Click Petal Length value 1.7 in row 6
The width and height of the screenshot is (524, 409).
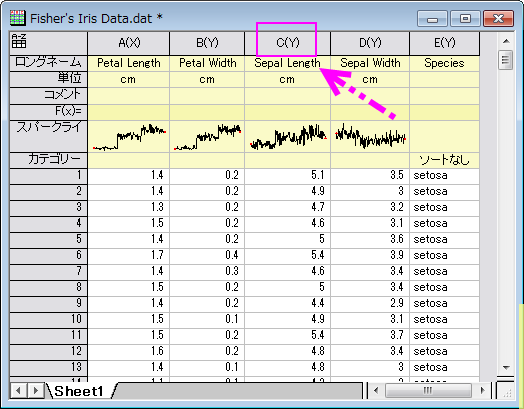tap(129, 256)
